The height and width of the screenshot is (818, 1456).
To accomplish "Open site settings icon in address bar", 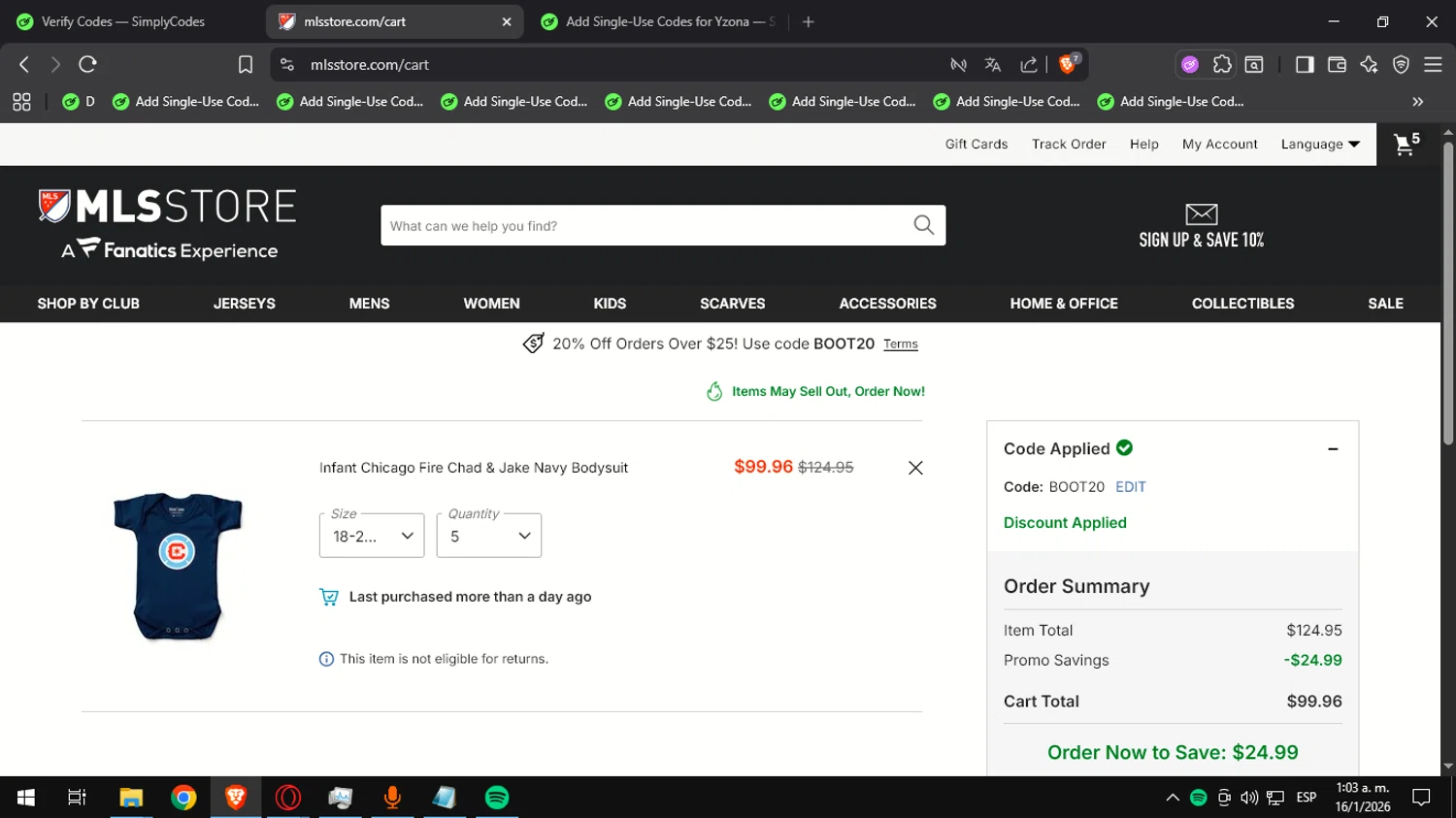I will pos(287,64).
